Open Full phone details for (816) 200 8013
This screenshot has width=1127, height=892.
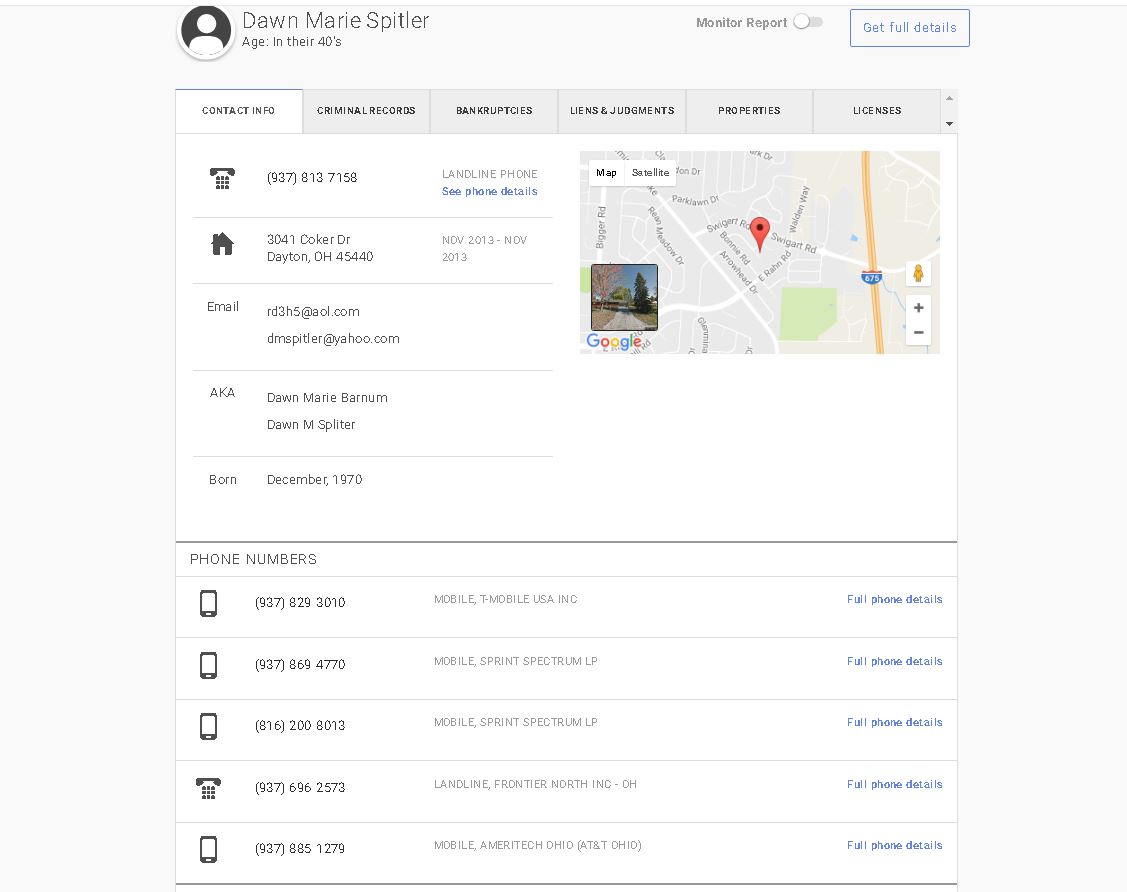[894, 722]
